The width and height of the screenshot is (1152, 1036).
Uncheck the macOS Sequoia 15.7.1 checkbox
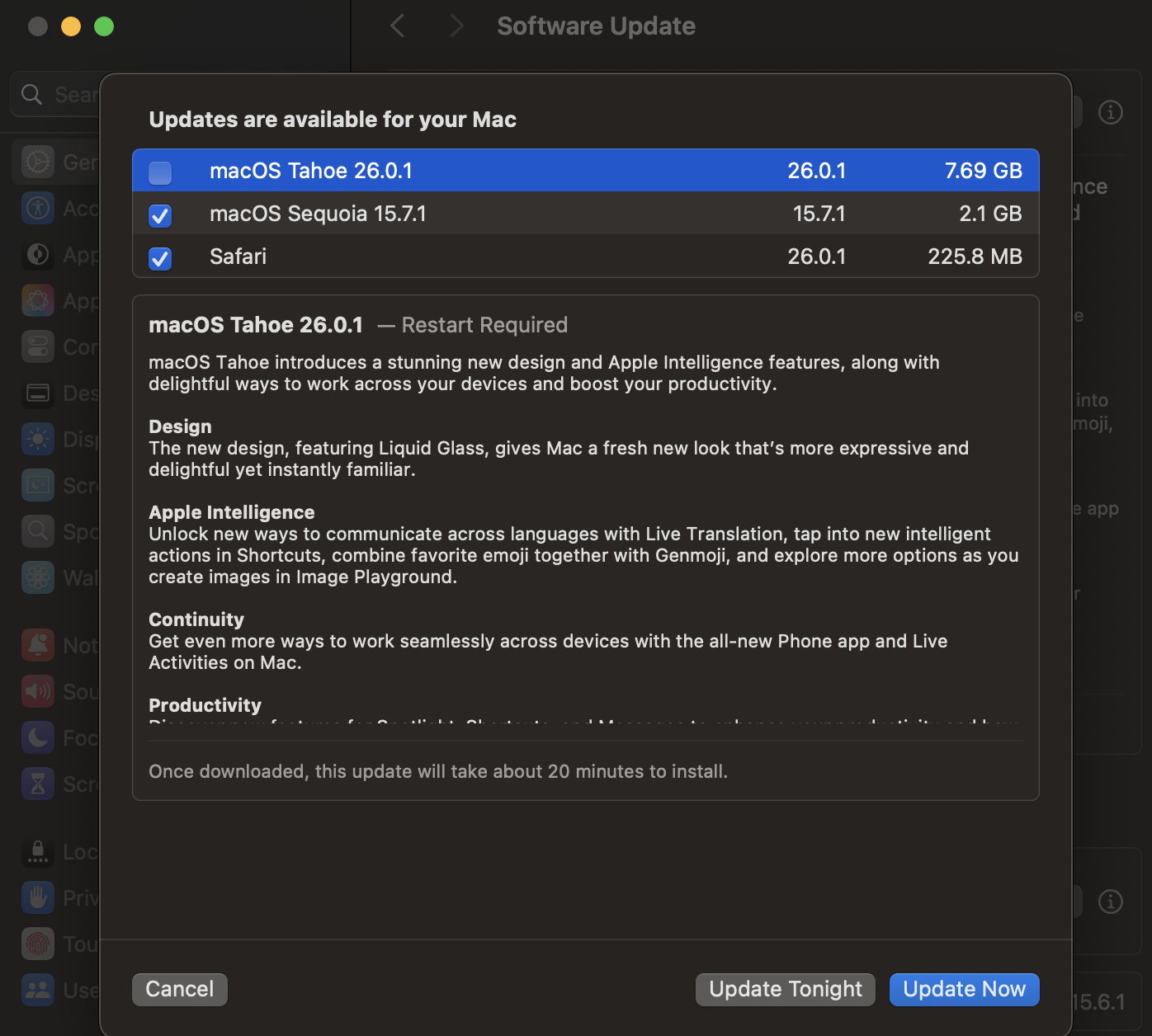(160, 215)
